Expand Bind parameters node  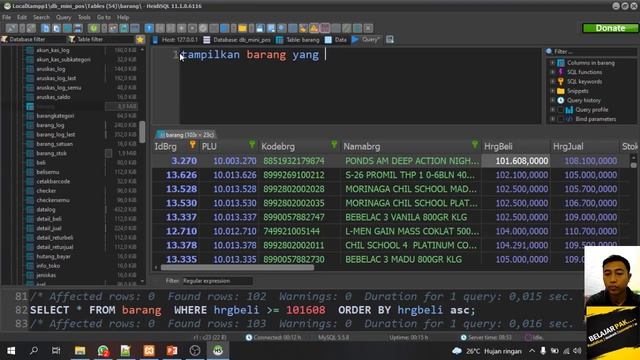[552, 119]
